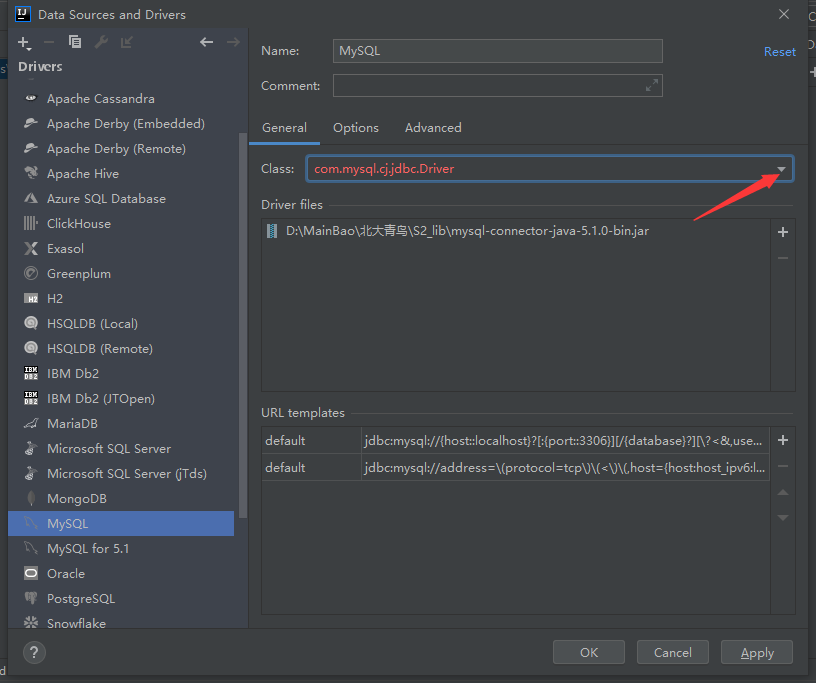Image resolution: width=816 pixels, height=683 pixels.
Task: Click the Reset link
Action: 779,52
